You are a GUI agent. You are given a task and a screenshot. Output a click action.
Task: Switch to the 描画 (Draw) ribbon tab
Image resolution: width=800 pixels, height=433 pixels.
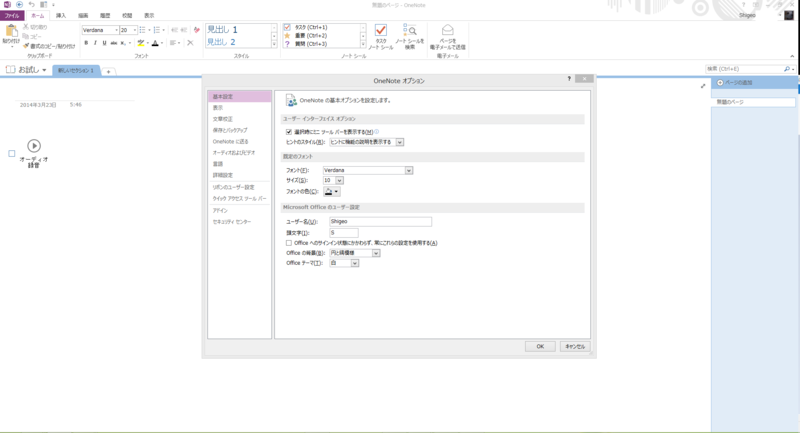click(x=83, y=16)
